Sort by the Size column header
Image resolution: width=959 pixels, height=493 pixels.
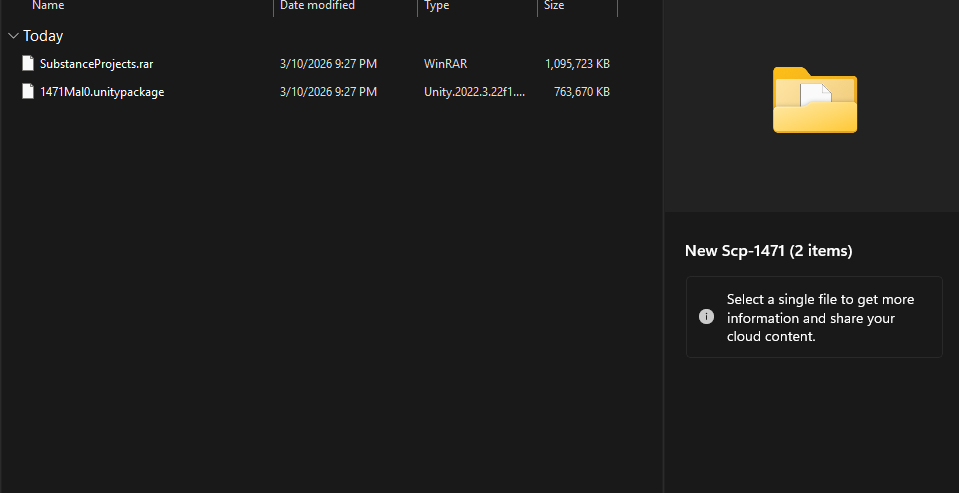click(554, 6)
